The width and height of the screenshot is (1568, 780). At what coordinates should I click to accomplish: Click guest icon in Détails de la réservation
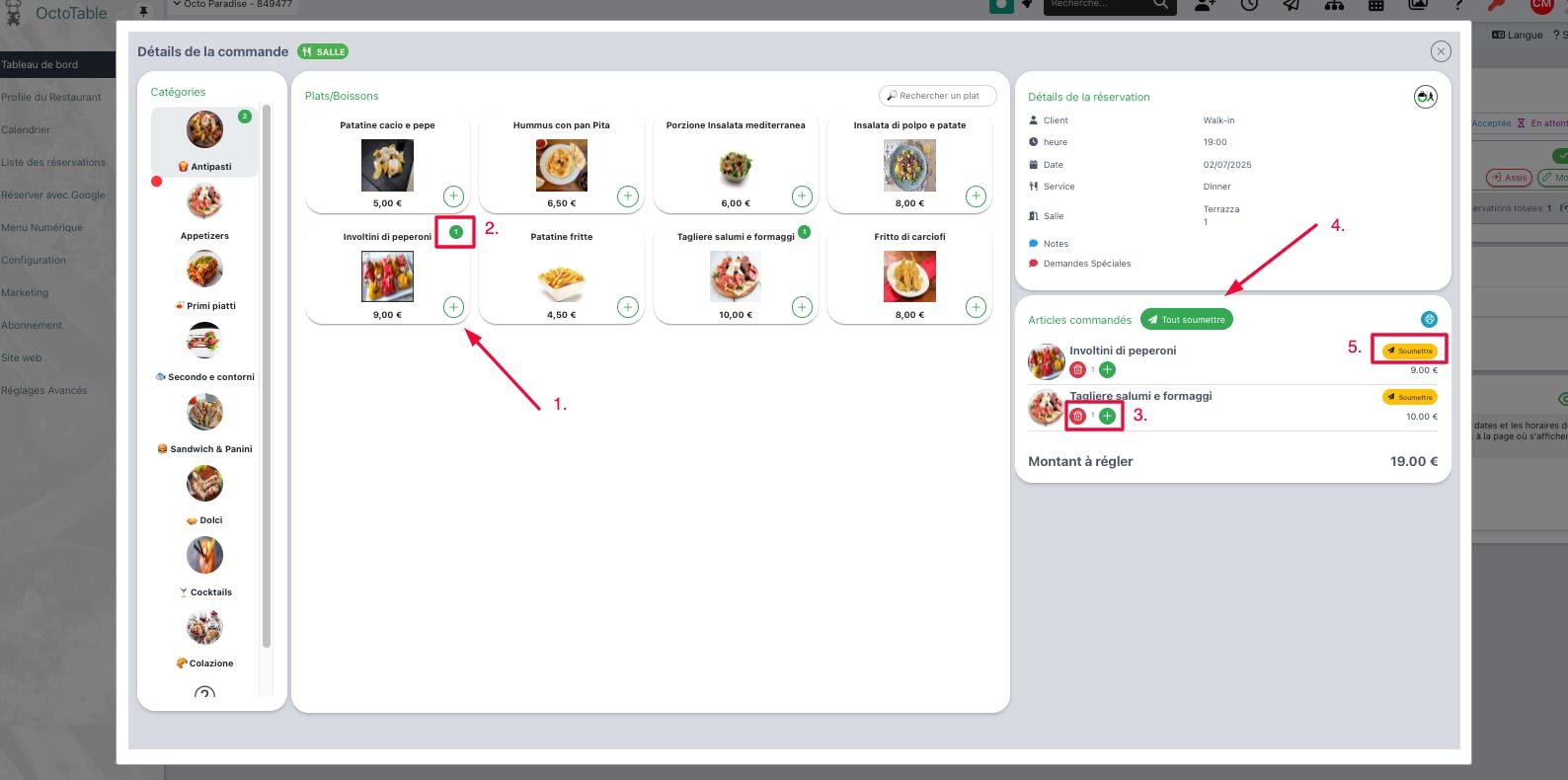tap(1426, 97)
